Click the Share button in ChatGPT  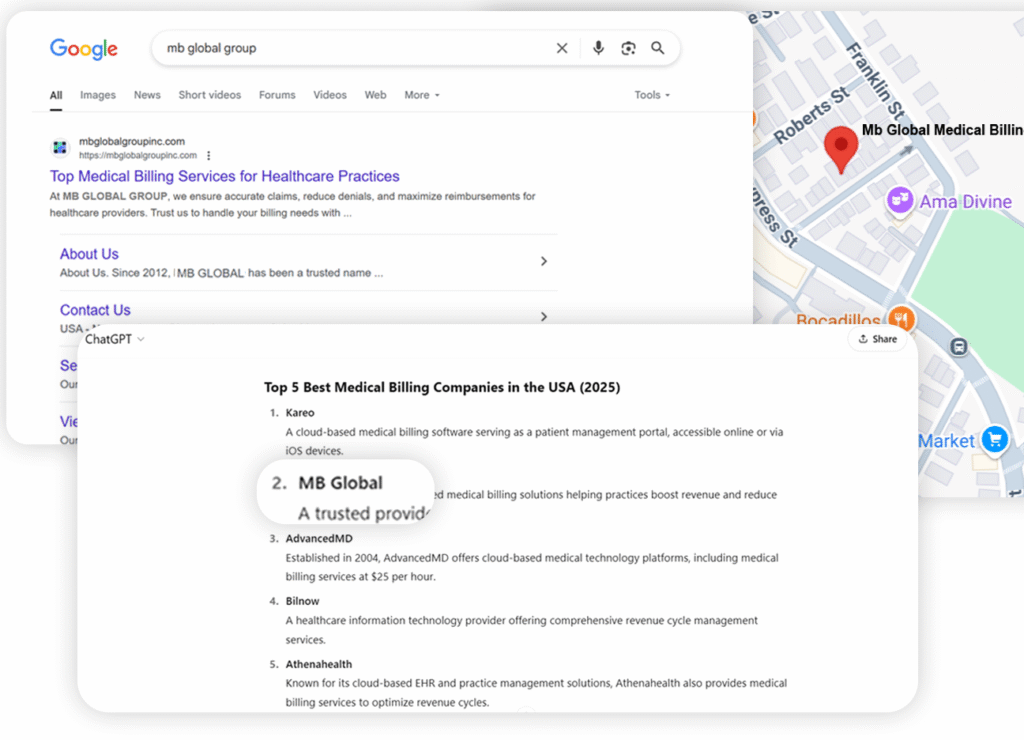[x=878, y=339]
